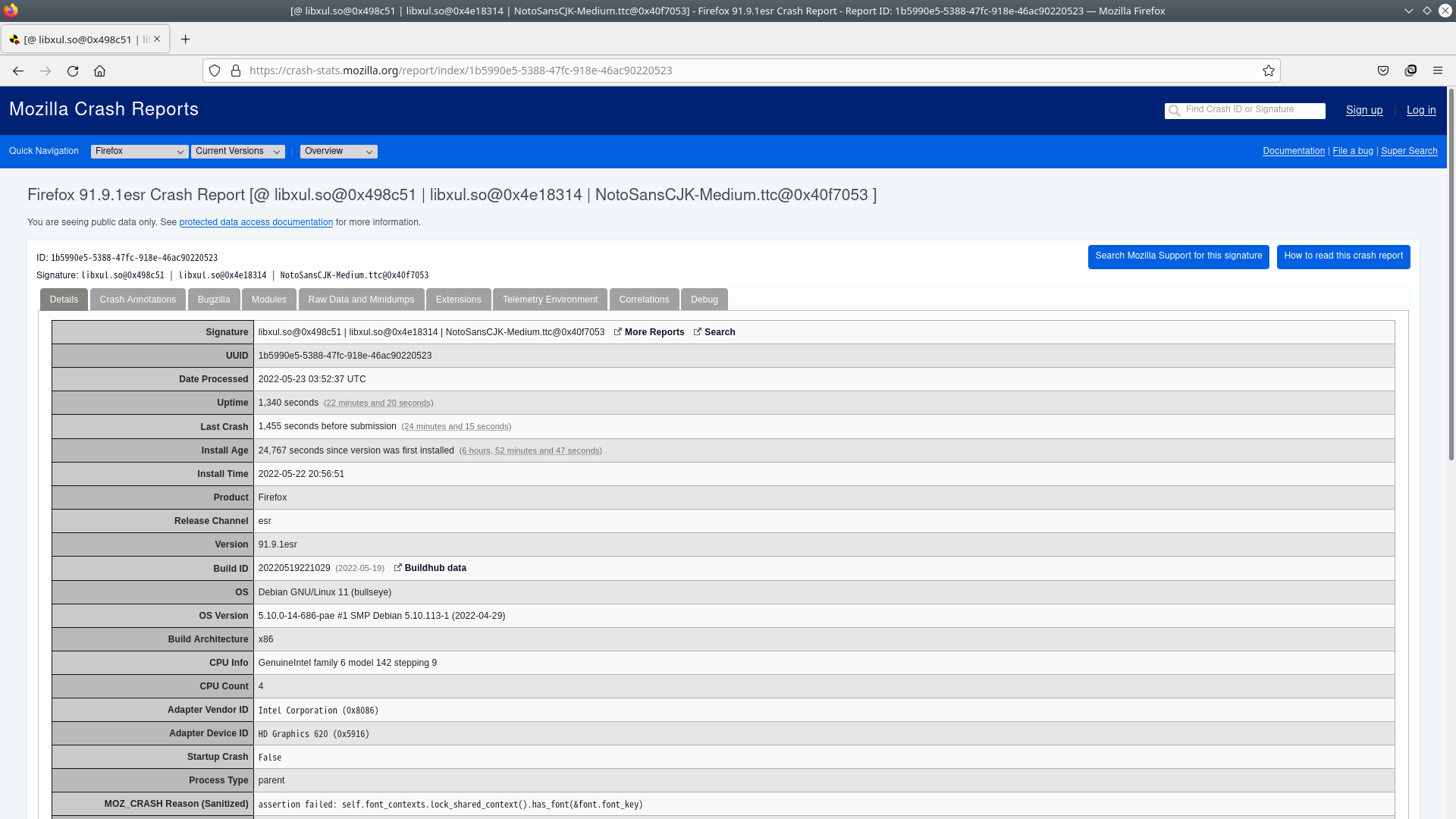View the Correlations tab
This screenshot has width=1456, height=819.
[x=644, y=300]
